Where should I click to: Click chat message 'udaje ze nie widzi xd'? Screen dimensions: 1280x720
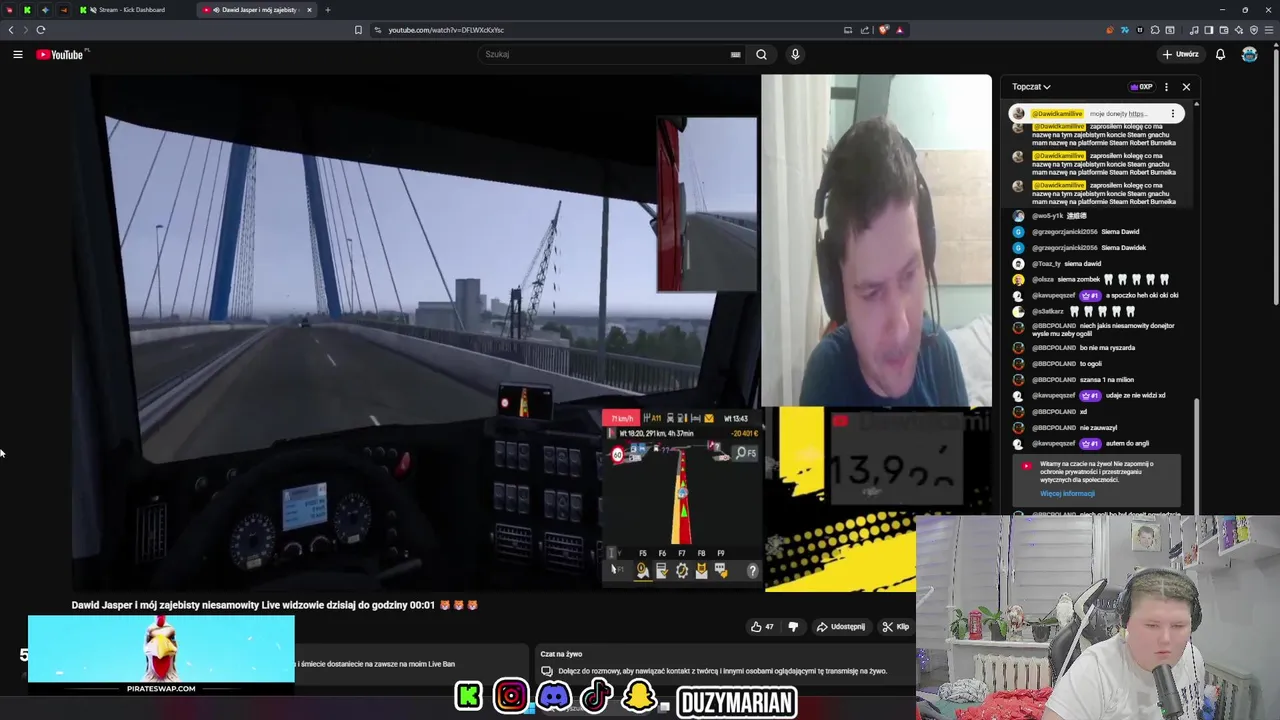pos(1136,396)
